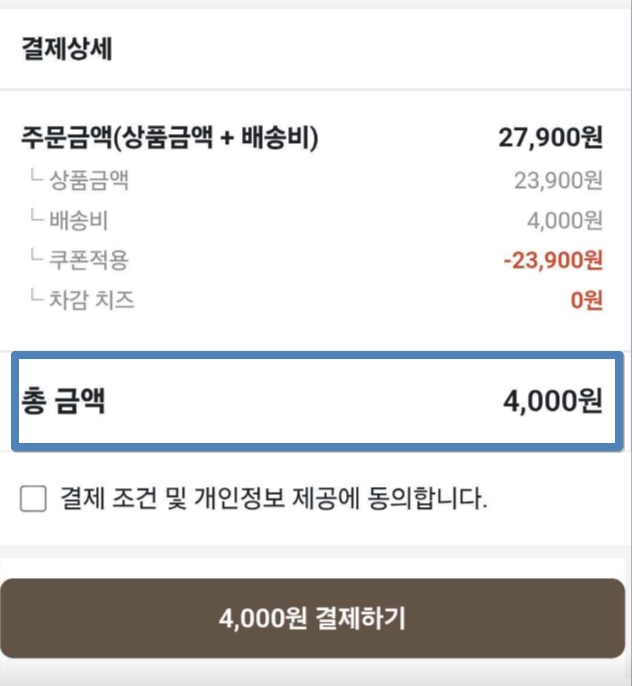Viewport: 632px width, 686px height.
Task: Select the 차감 치즈 row label
Action: (91, 299)
